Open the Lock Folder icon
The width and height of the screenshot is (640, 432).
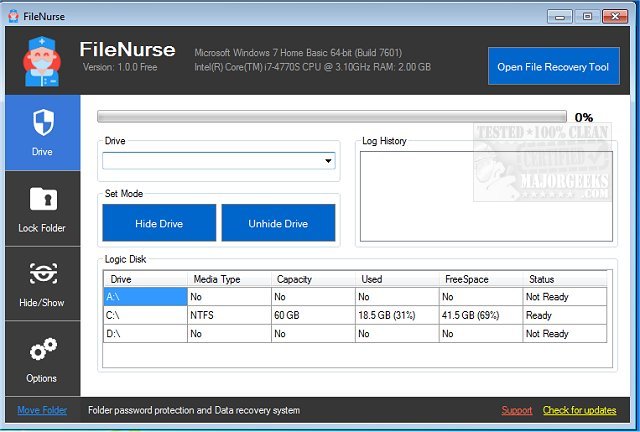43,198
